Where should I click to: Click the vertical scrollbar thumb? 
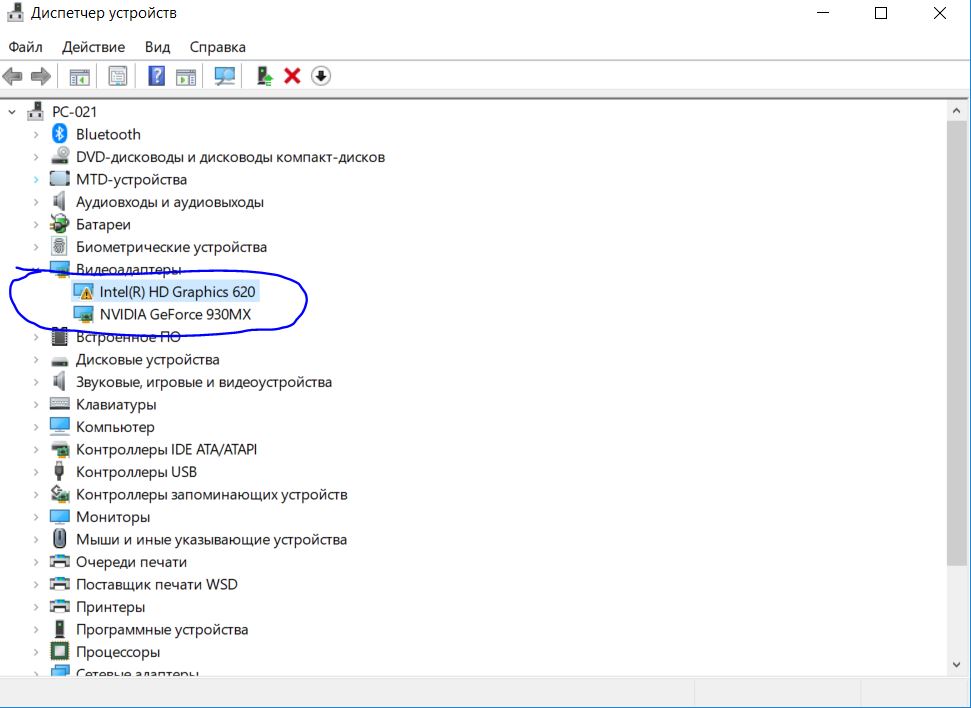956,343
